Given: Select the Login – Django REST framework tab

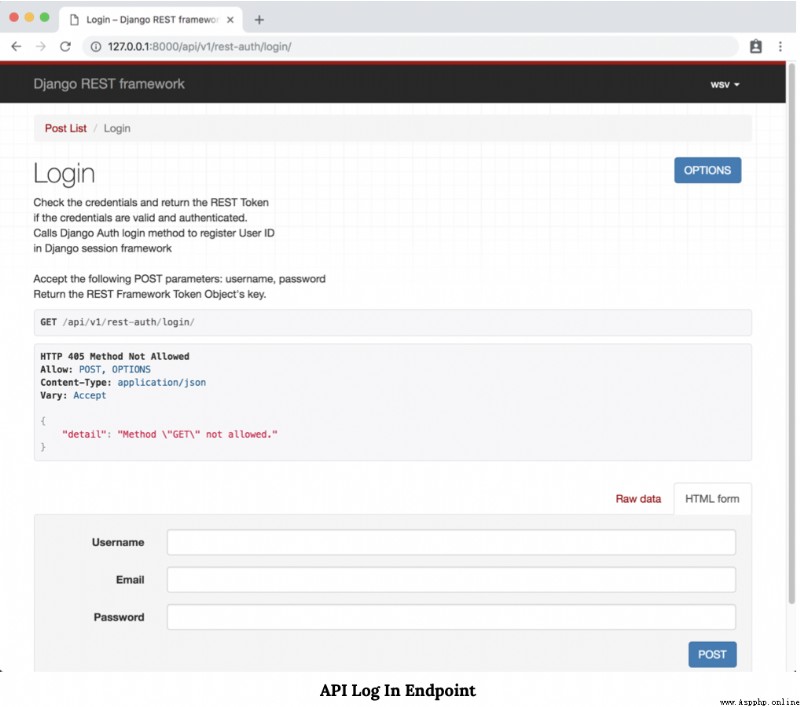Looking at the screenshot, I should 152,20.
